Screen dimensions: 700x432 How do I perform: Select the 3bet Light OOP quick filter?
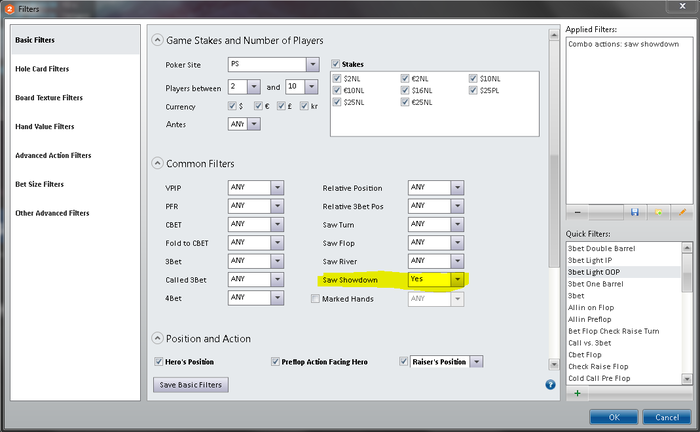pyautogui.click(x=624, y=272)
